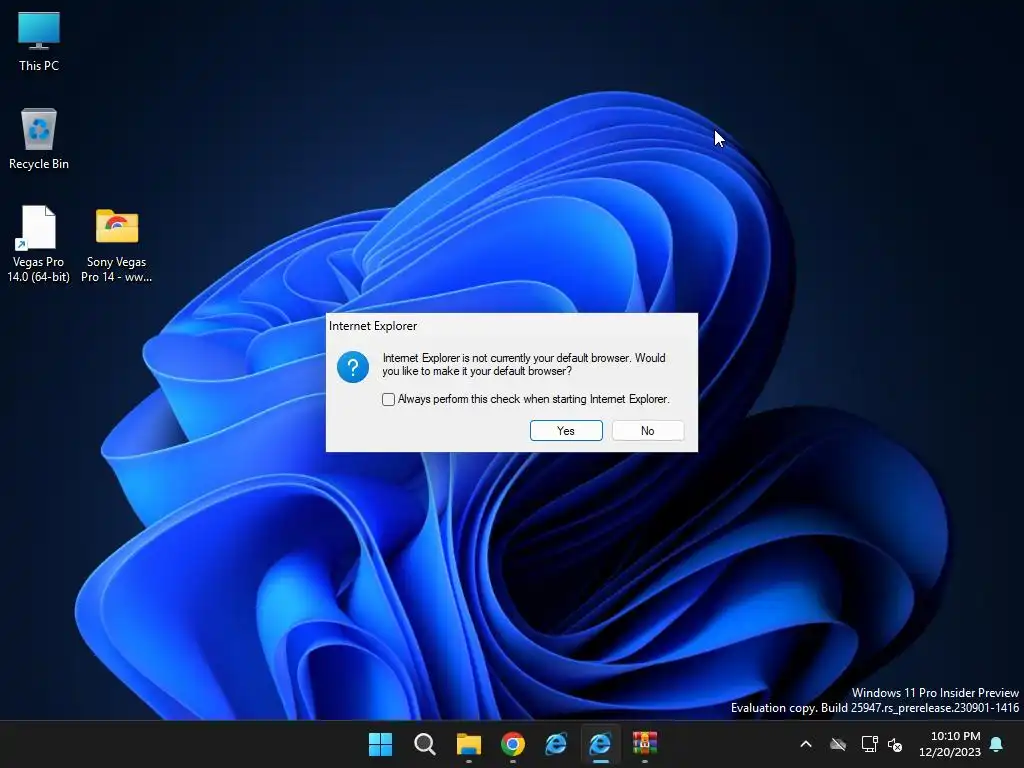The image size is (1024, 768).
Task: Select Sony Vegas Pro 14 folder
Action: 116,244
